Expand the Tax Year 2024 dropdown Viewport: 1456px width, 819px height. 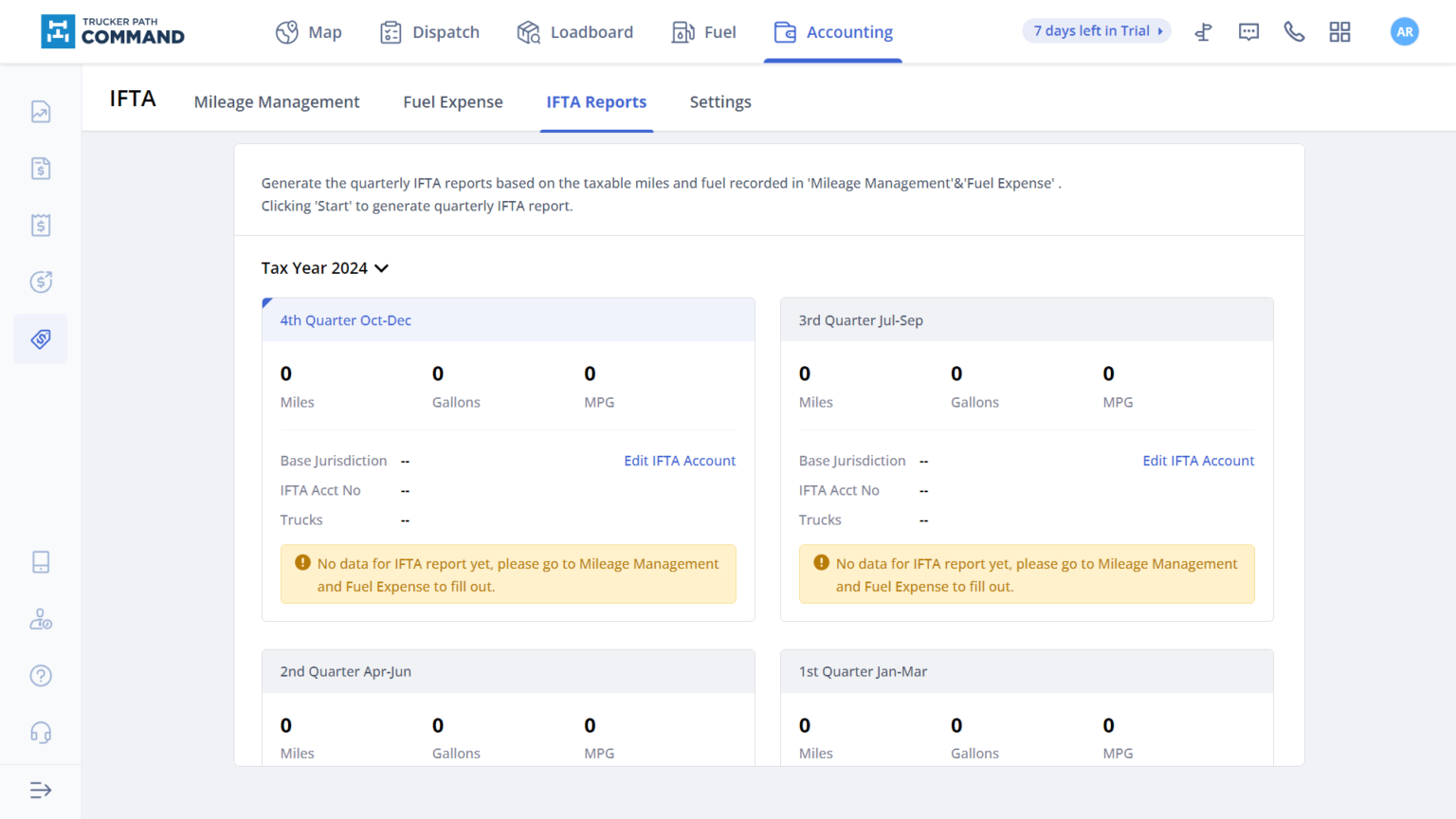click(326, 267)
